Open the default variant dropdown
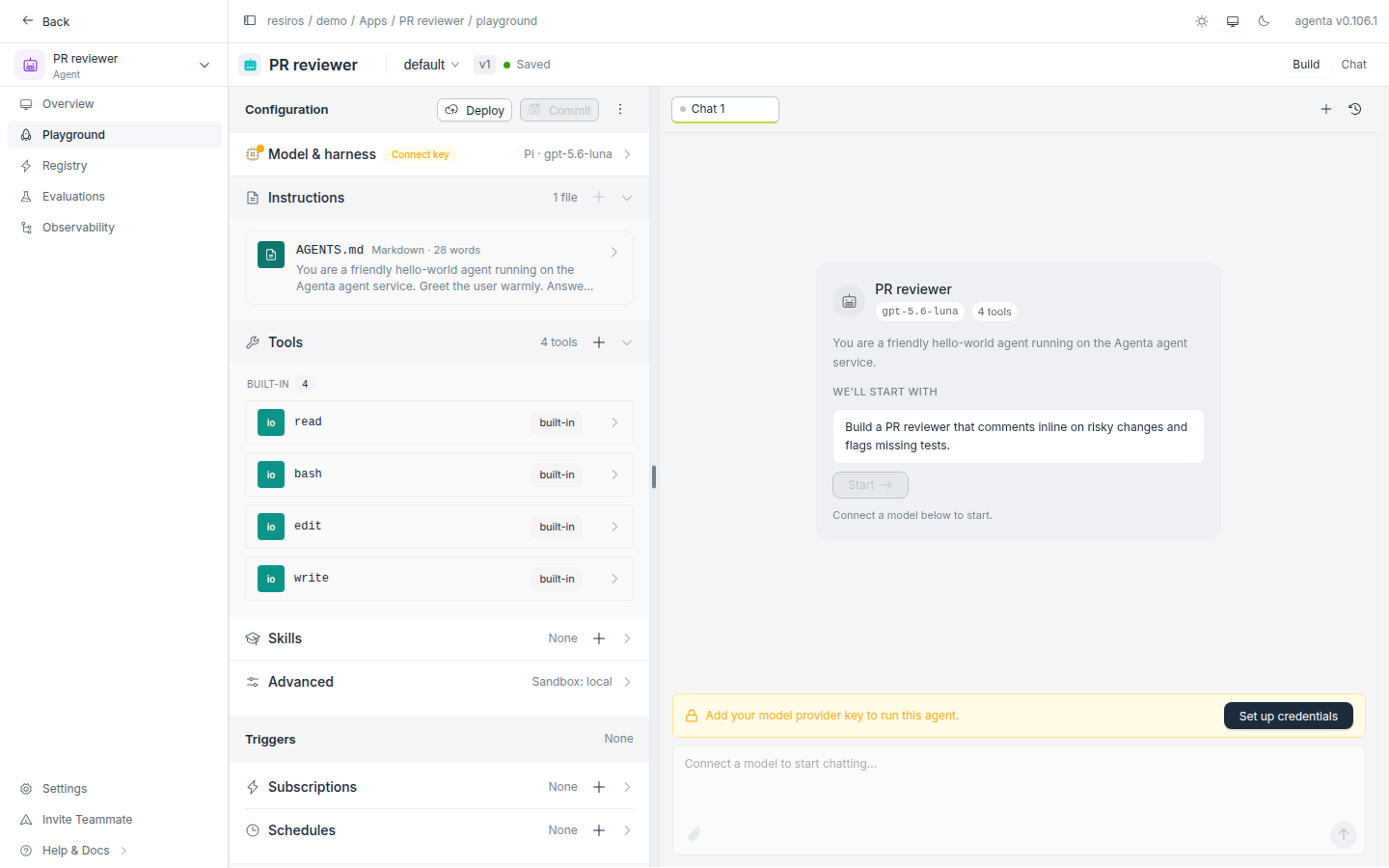The image size is (1389, 868). pyautogui.click(x=431, y=65)
